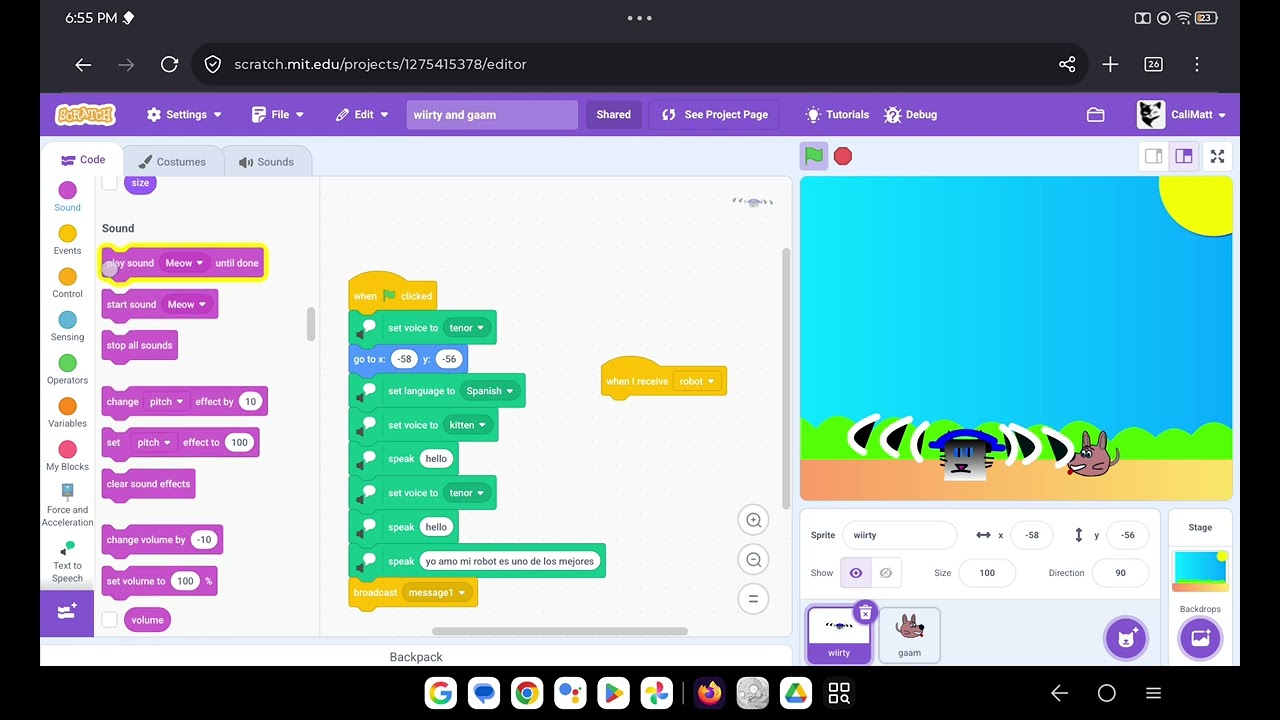
Task: Open a new browser tab
Action: (1110, 64)
